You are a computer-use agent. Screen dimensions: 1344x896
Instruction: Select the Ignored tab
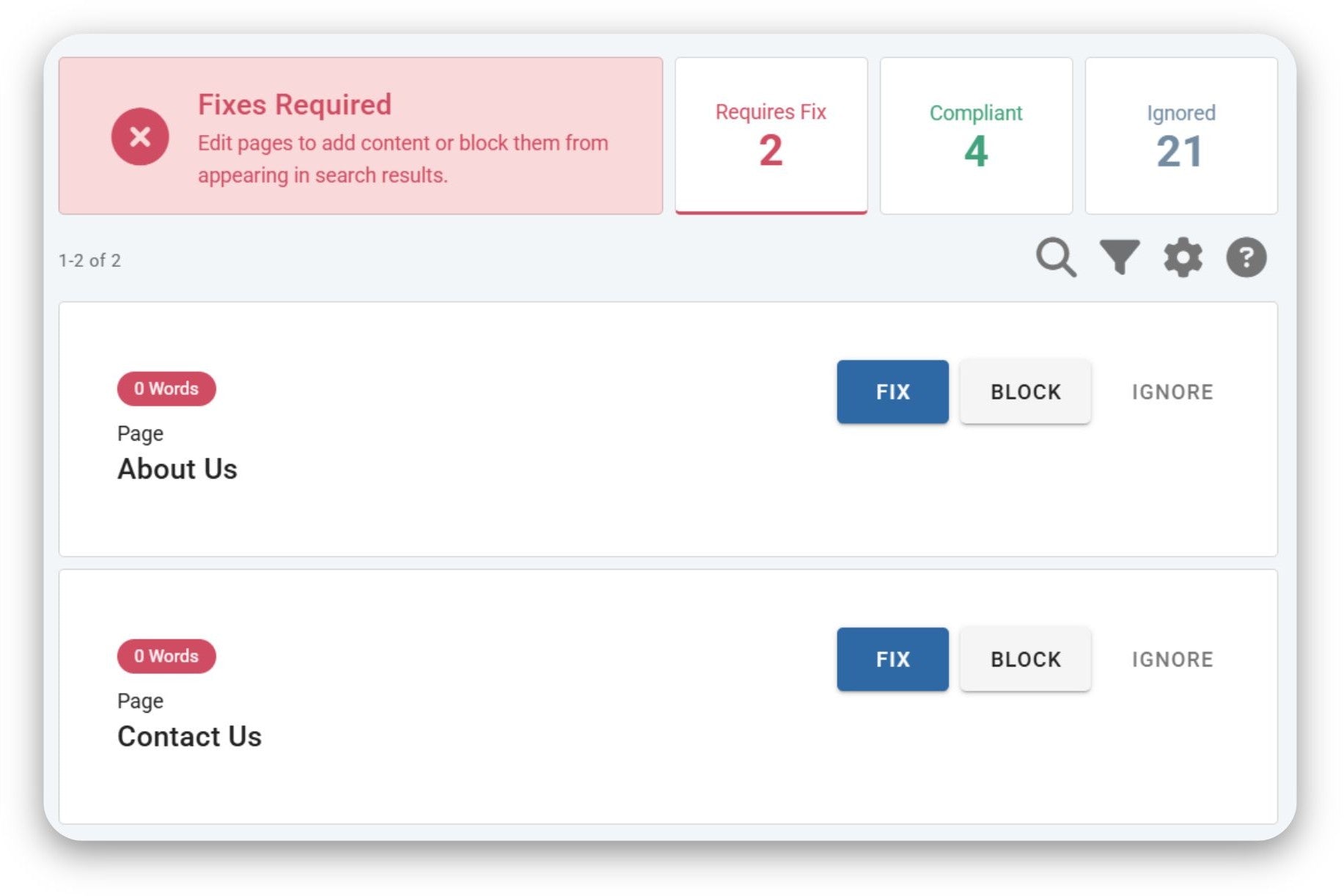[x=1180, y=136]
